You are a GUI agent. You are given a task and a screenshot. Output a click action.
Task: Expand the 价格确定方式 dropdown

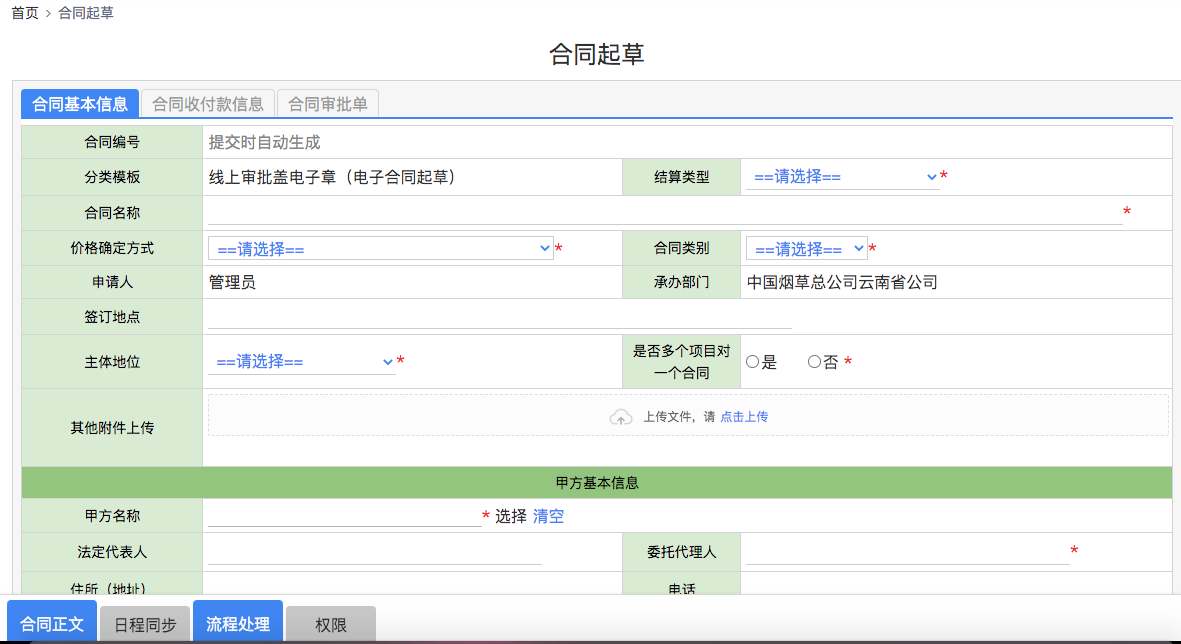pos(380,249)
